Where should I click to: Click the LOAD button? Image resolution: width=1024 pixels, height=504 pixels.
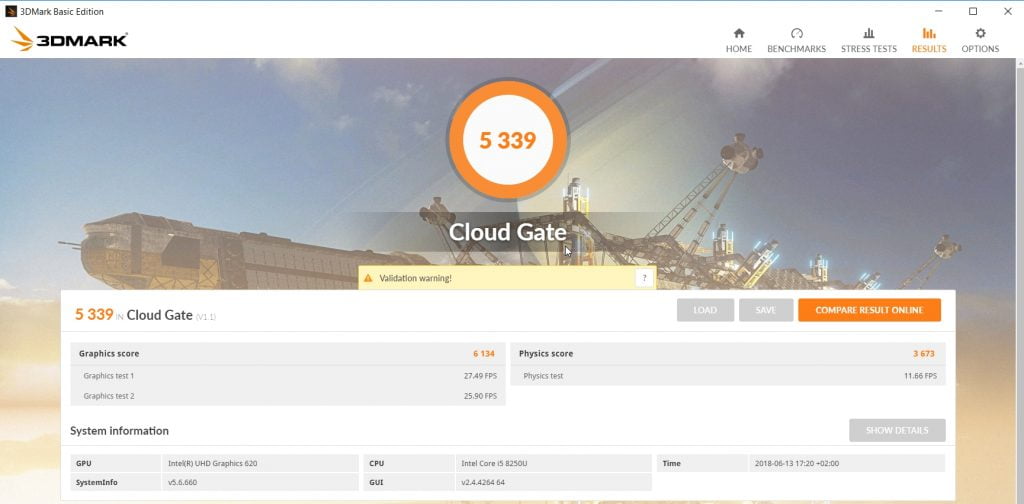pos(705,310)
